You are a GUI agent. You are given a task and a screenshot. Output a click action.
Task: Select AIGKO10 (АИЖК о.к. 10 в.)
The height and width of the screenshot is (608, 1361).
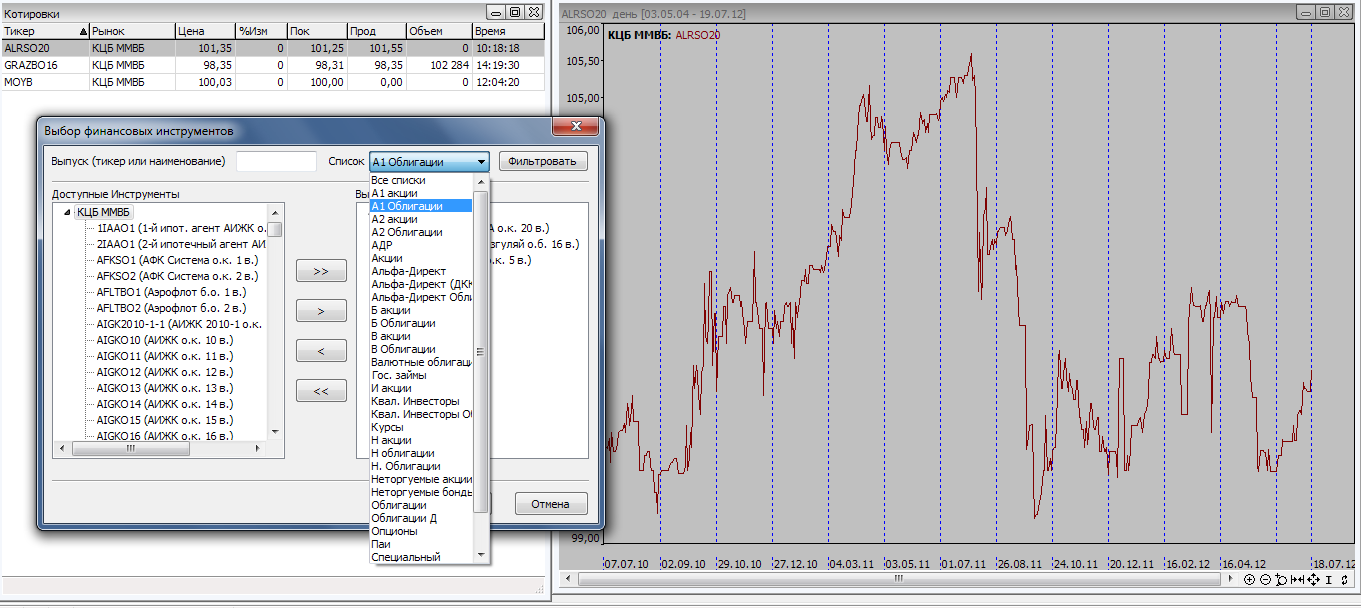164,340
